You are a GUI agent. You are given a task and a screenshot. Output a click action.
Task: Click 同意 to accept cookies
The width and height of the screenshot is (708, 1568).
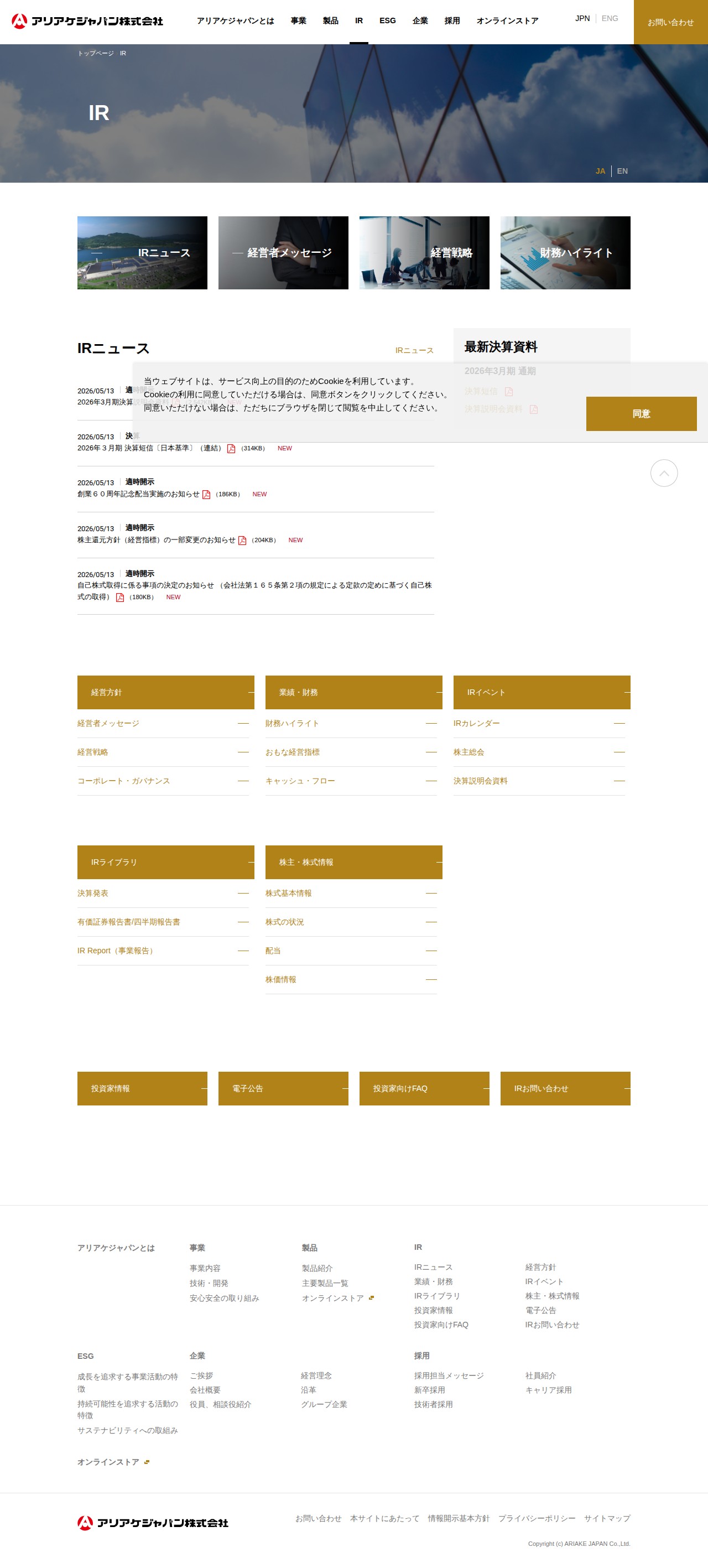[x=642, y=414]
